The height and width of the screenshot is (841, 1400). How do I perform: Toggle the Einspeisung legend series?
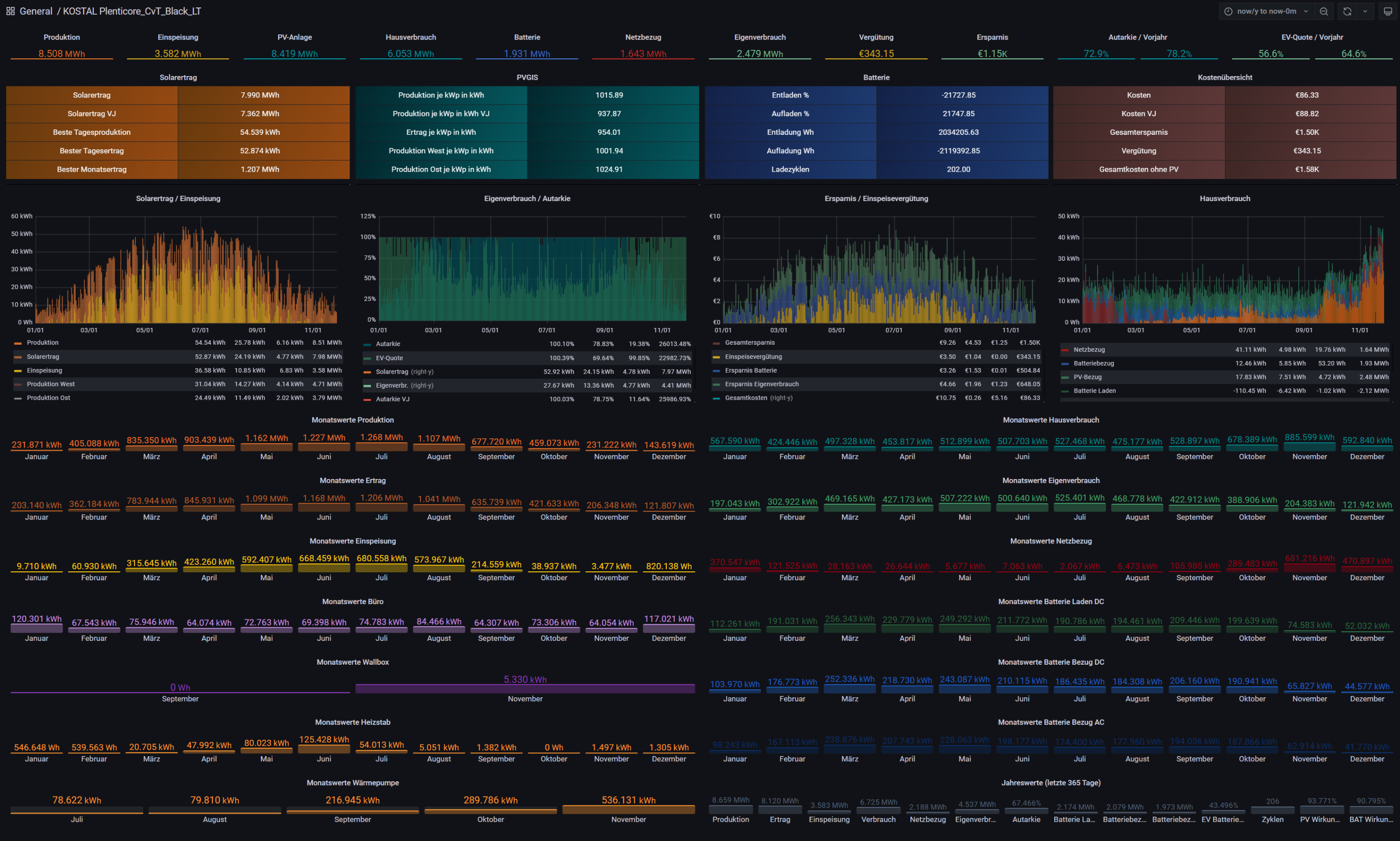click(x=44, y=371)
